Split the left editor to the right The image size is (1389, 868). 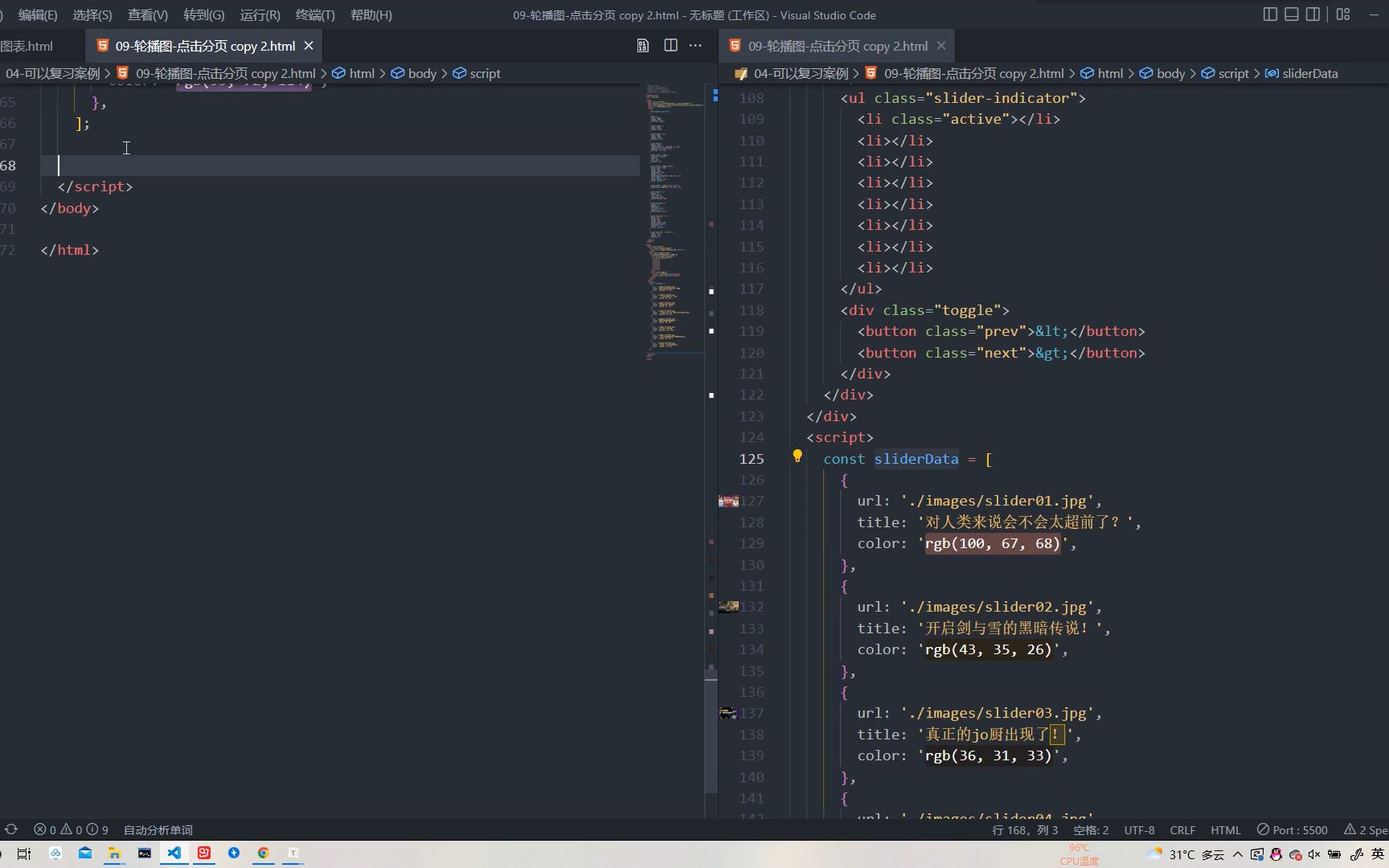670,46
